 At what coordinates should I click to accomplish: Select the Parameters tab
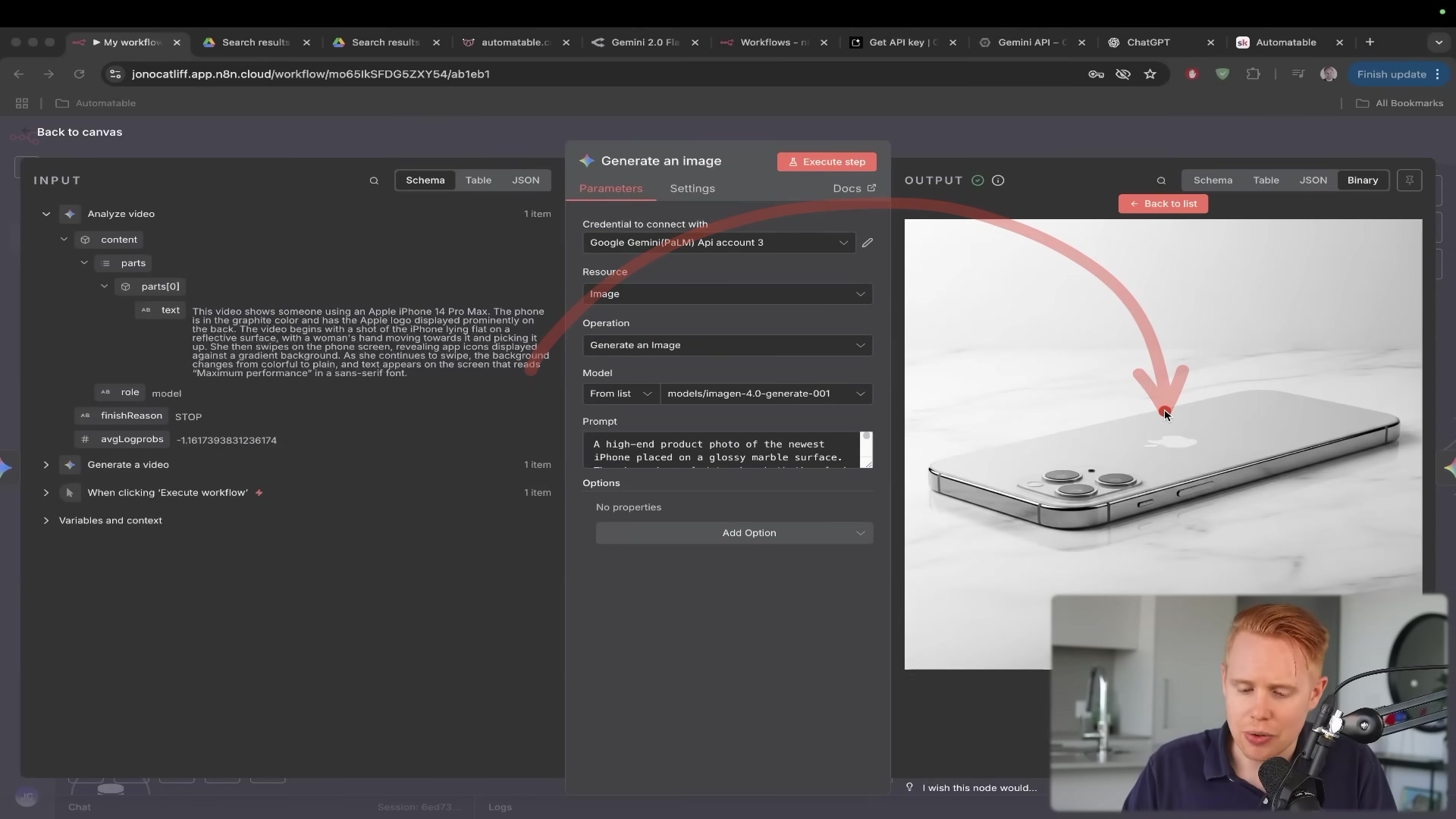pos(610,189)
